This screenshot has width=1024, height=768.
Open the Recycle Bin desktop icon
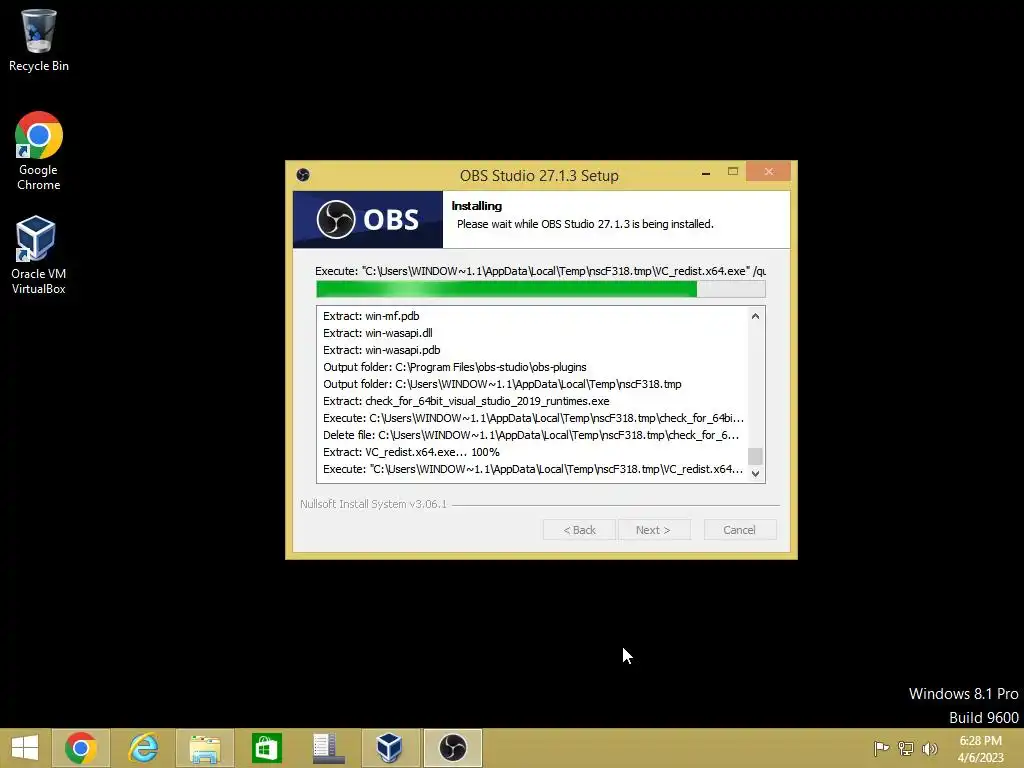click(x=39, y=40)
